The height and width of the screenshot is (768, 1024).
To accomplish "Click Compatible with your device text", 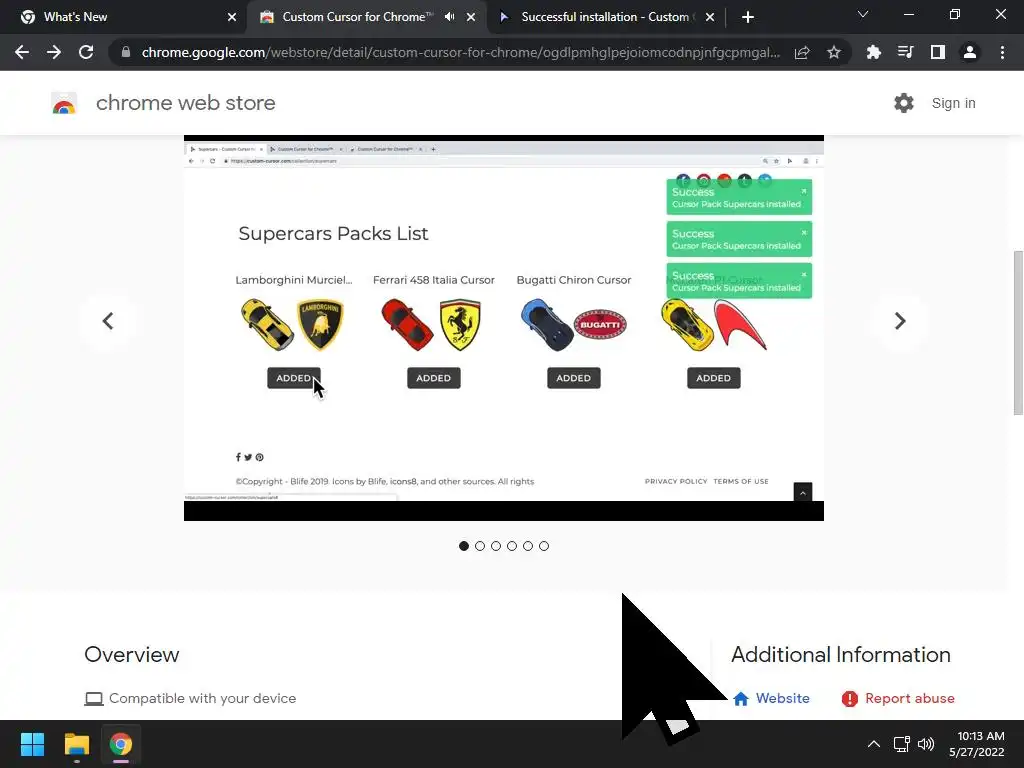I will coord(202,698).
